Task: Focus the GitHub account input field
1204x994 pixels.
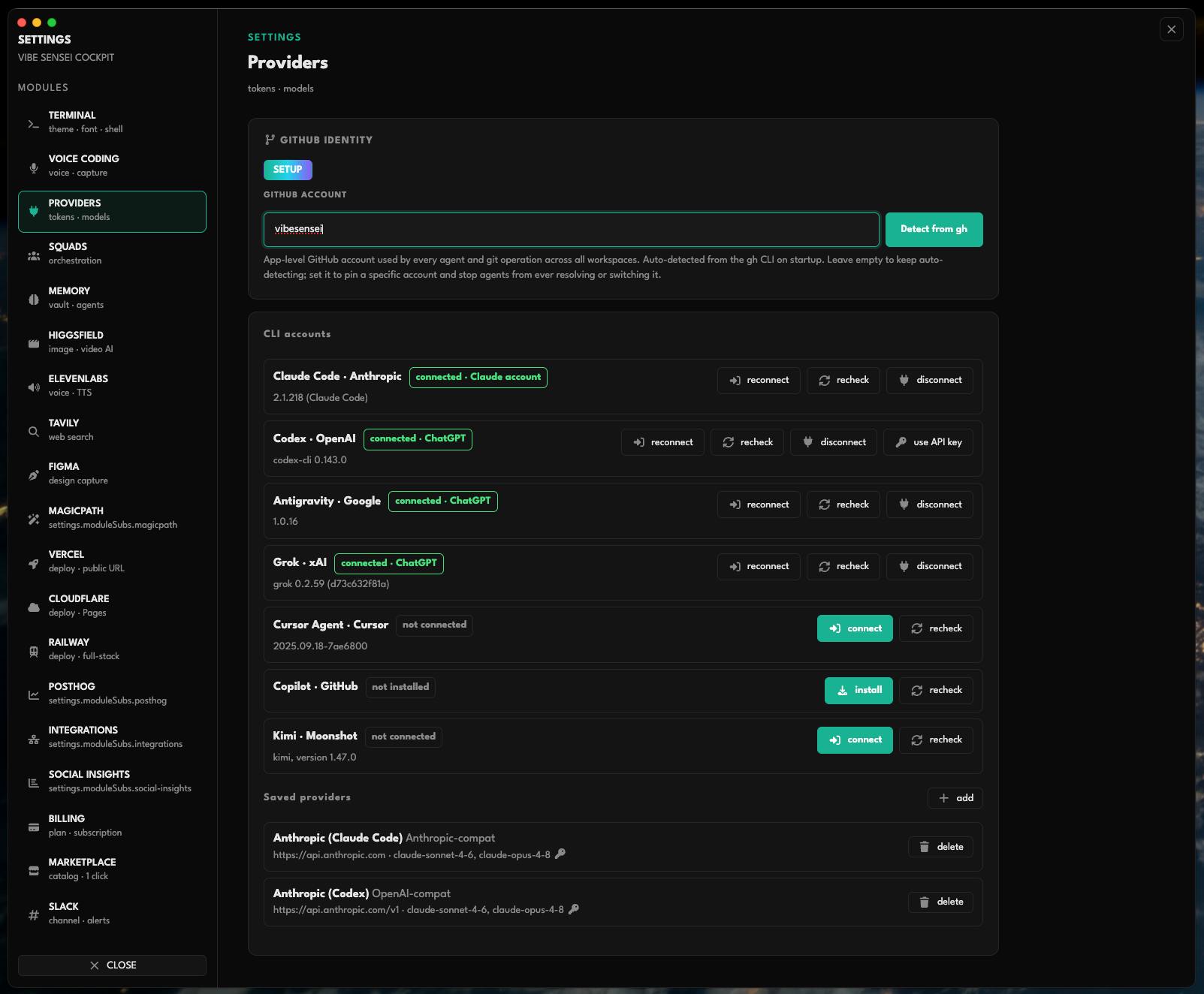Action: pos(571,230)
